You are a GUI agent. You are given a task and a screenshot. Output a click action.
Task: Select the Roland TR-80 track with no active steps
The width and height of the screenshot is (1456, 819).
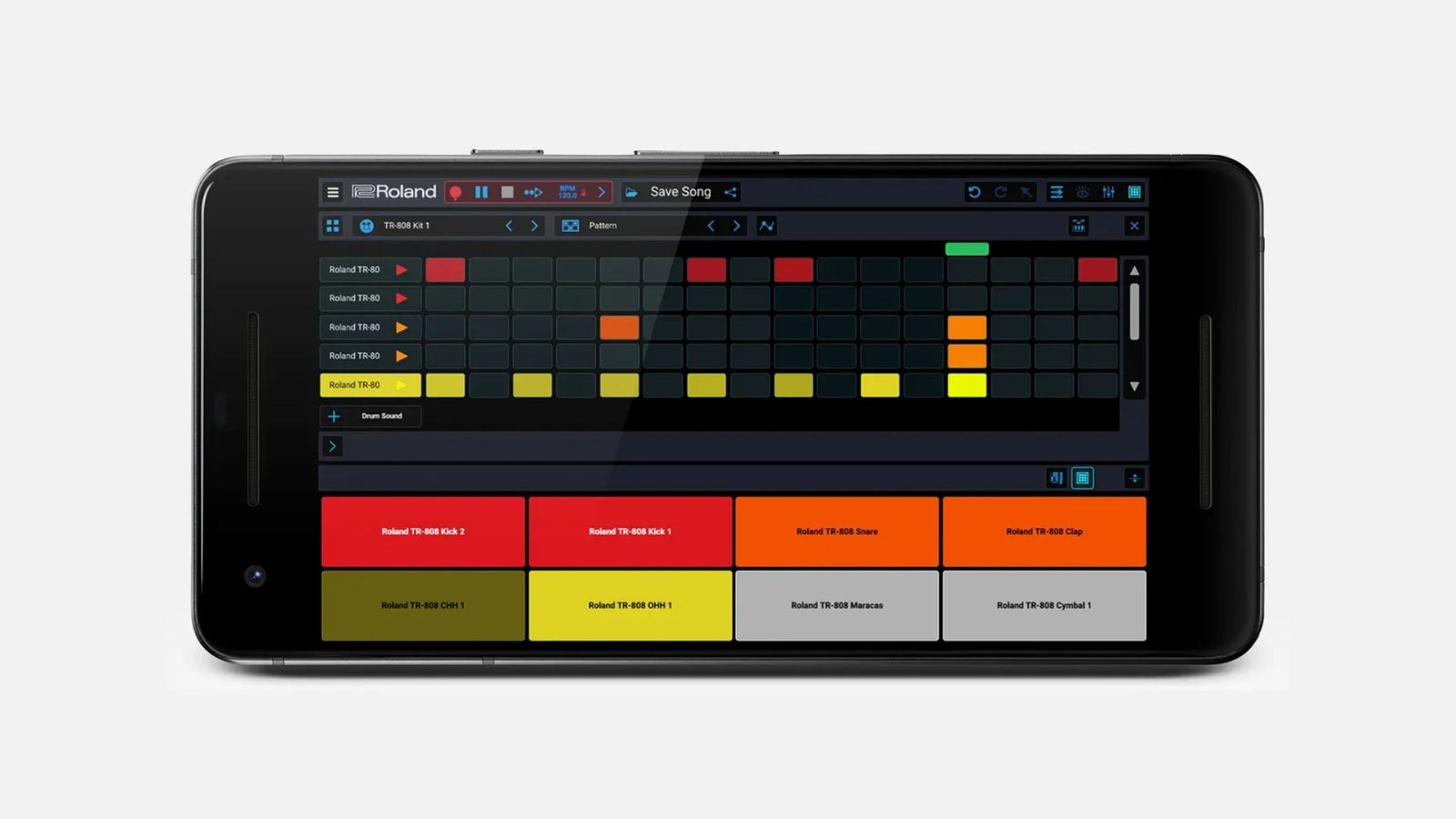coord(370,298)
